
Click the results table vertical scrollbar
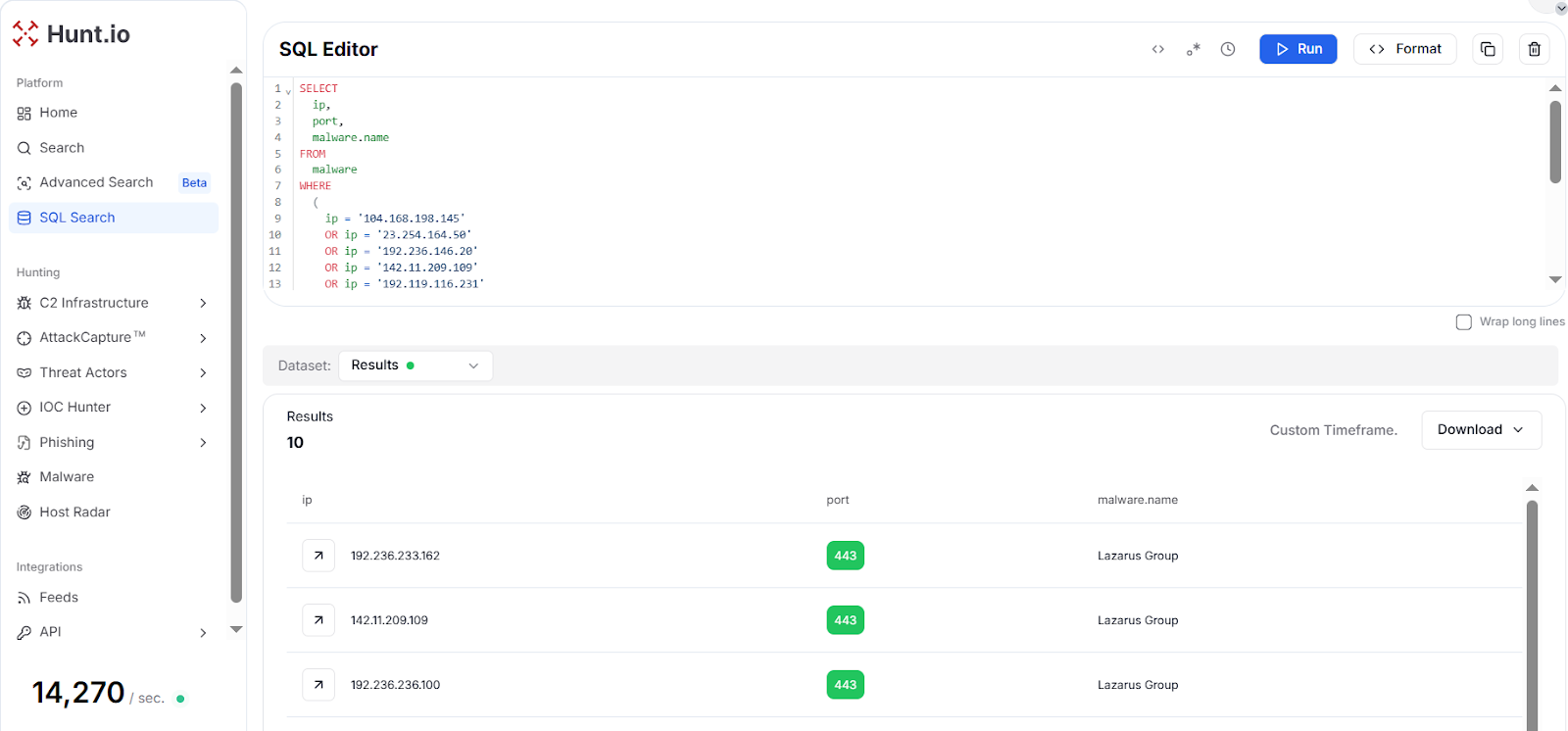tap(1532, 615)
